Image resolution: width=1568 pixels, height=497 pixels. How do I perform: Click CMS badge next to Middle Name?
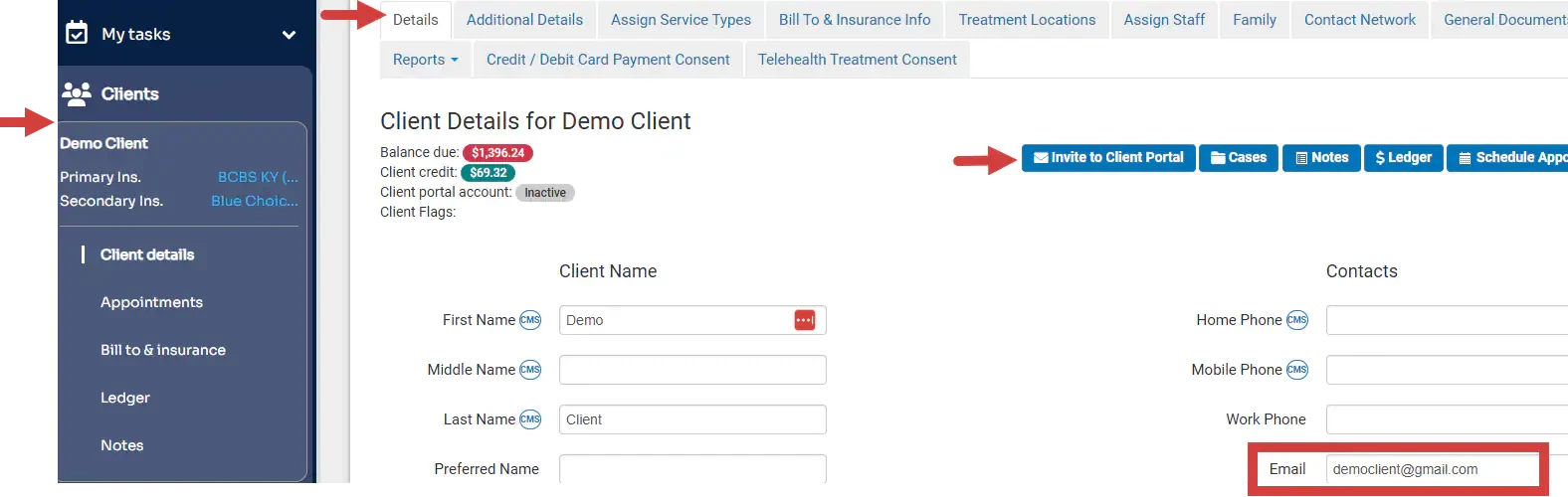tap(530, 370)
